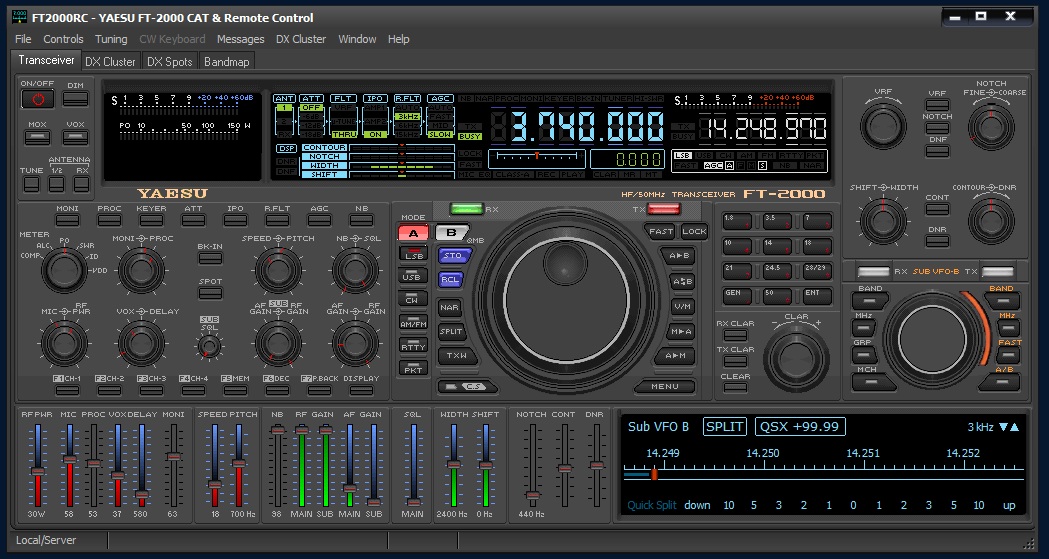Switch to the Bandmap tab
The image size is (1049, 559).
click(x=227, y=61)
